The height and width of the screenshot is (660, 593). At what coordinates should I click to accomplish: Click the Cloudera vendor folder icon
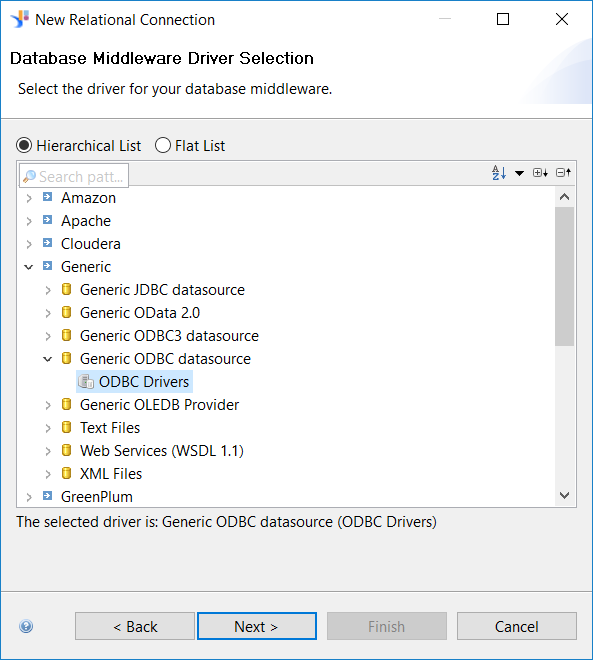pyautogui.click(x=48, y=243)
